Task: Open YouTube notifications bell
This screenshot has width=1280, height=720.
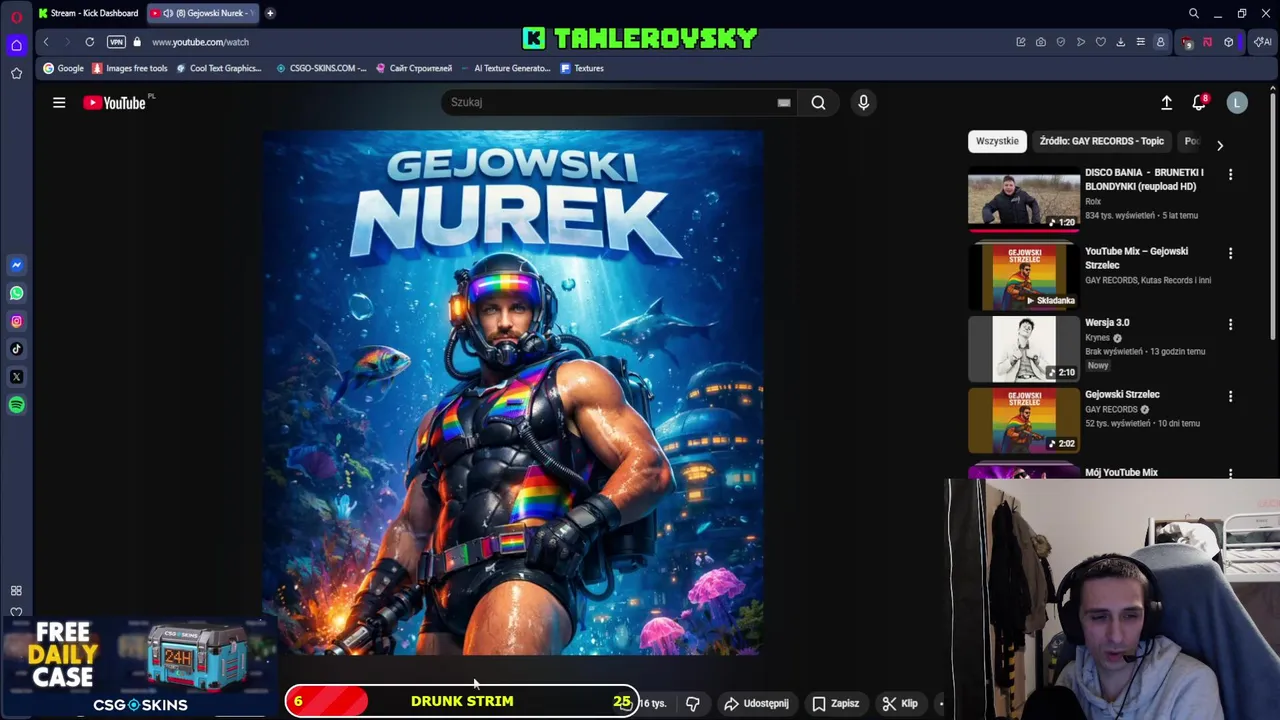Action: tap(1199, 102)
